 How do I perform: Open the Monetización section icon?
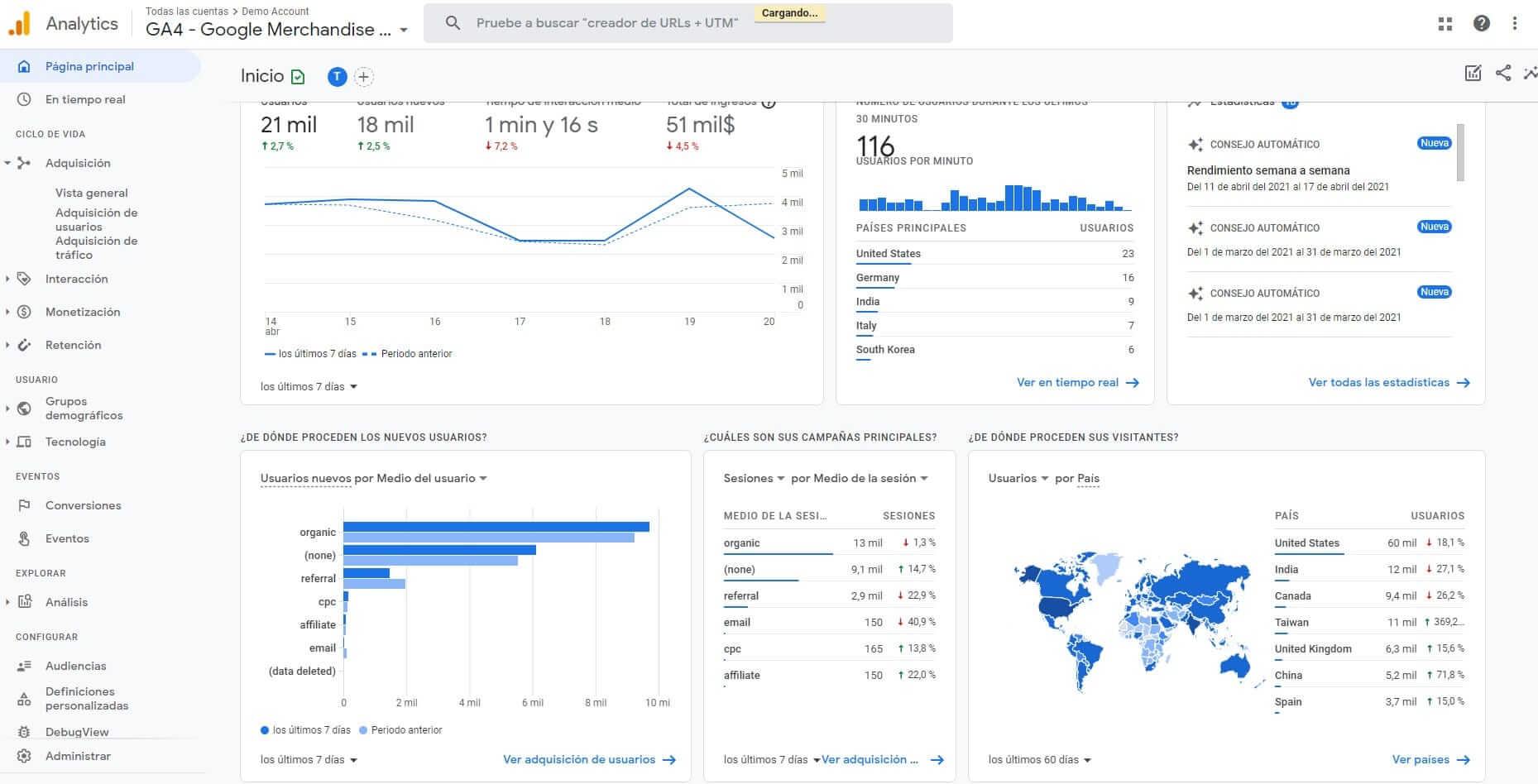(x=25, y=312)
